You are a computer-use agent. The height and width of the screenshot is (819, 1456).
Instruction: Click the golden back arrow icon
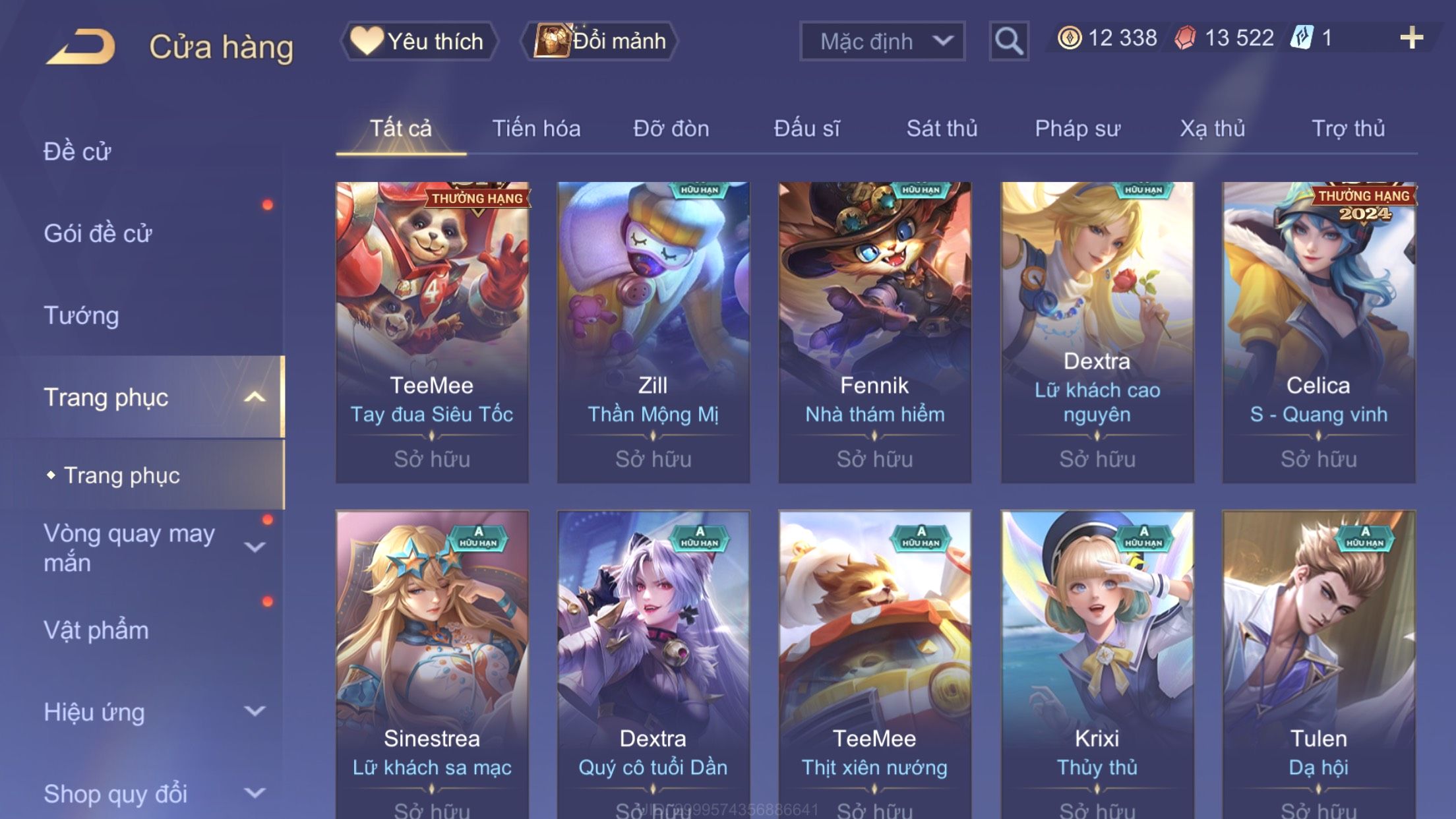(x=80, y=46)
